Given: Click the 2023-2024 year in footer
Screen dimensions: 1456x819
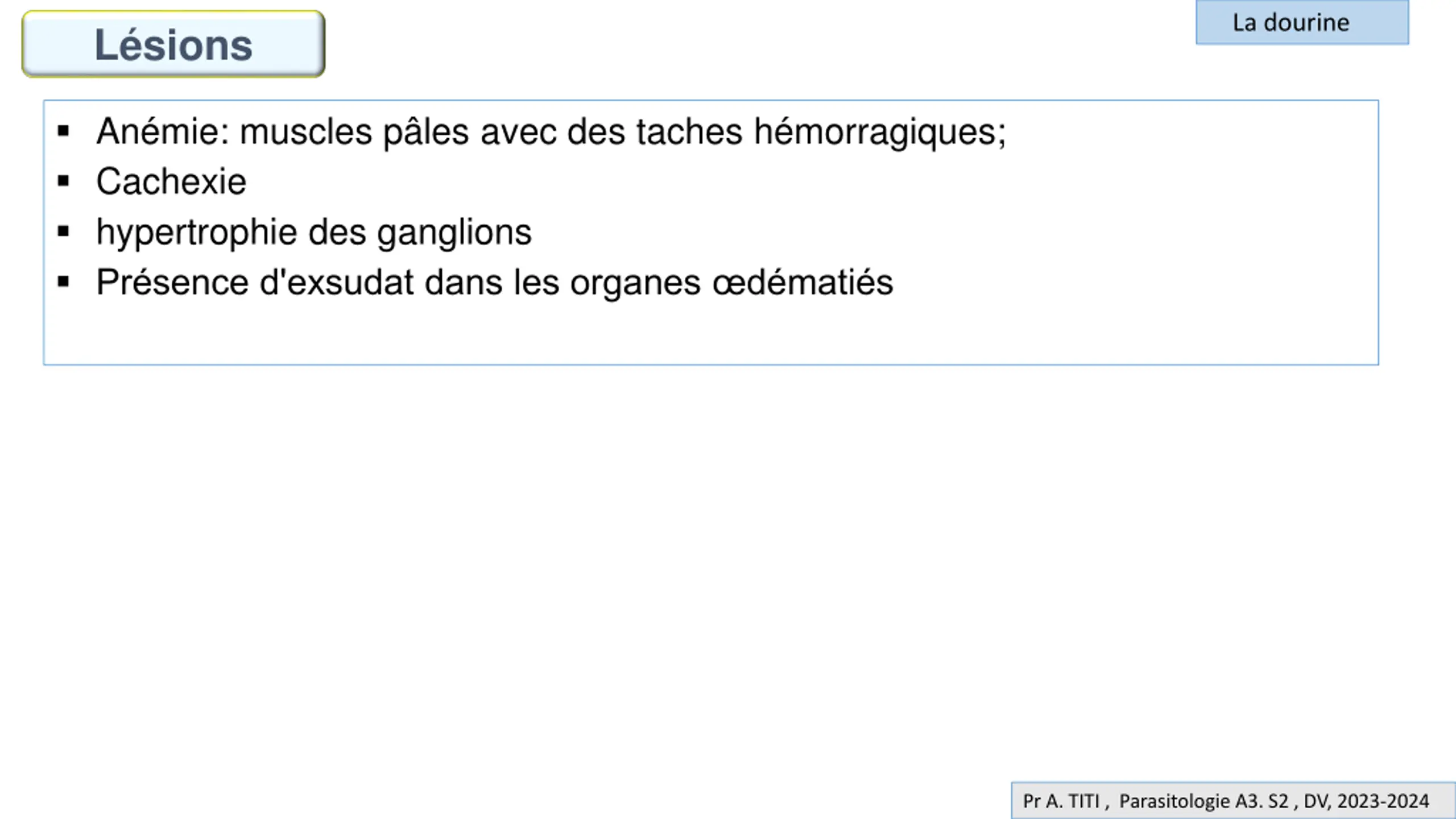Looking at the screenshot, I should tap(1383, 801).
